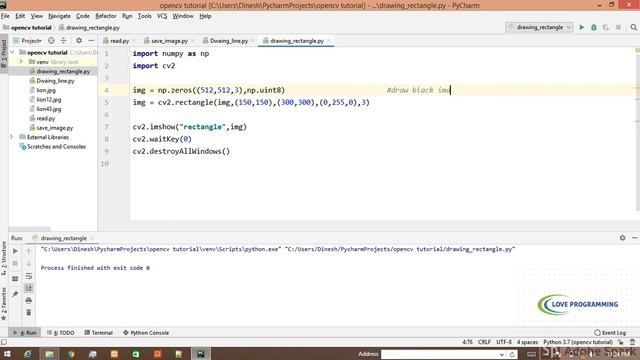Click the Stop square in the Run panel
Viewport: 640px width, 360px height.
(15, 263)
